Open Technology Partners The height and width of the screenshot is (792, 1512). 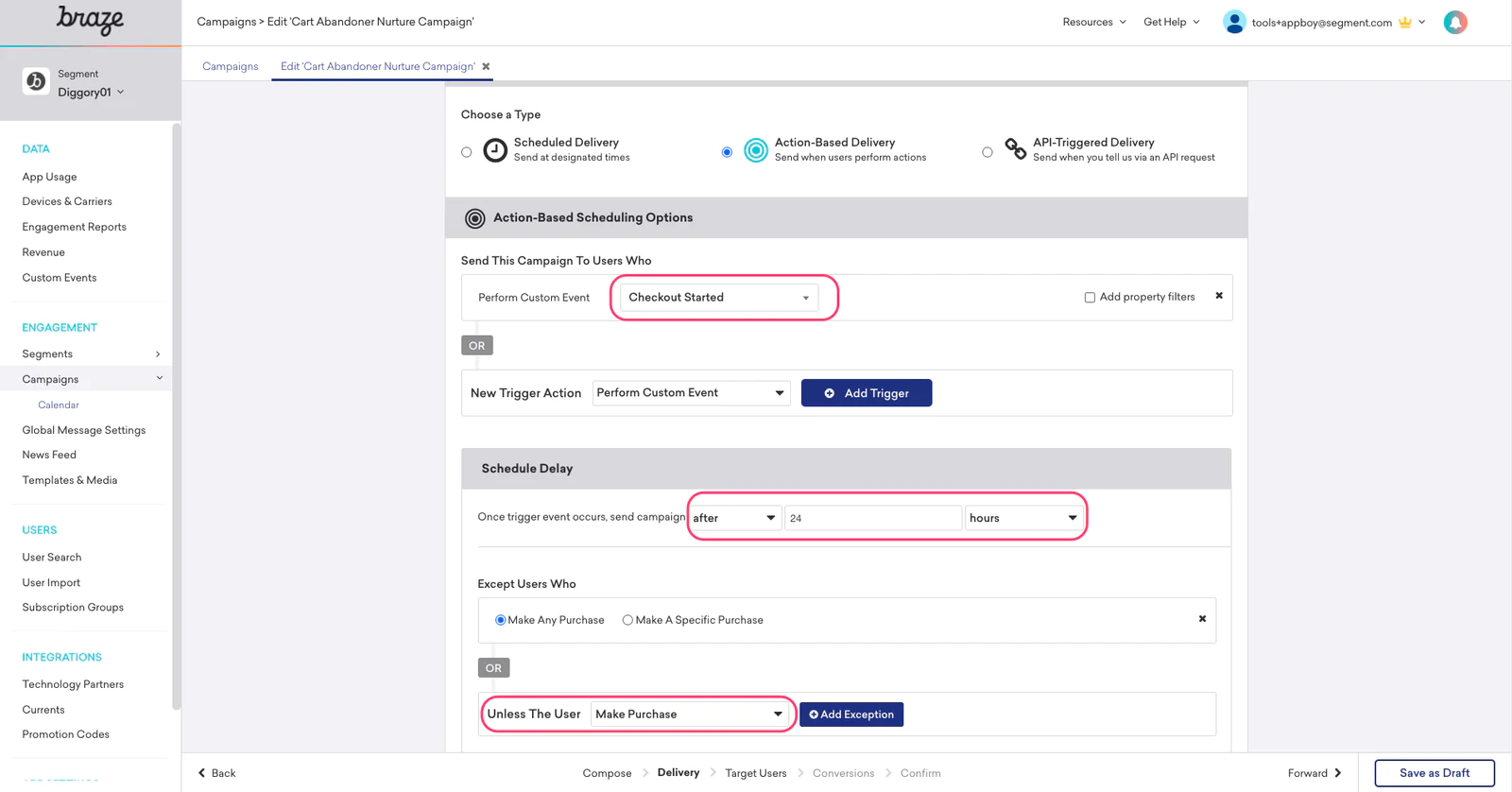(x=73, y=684)
